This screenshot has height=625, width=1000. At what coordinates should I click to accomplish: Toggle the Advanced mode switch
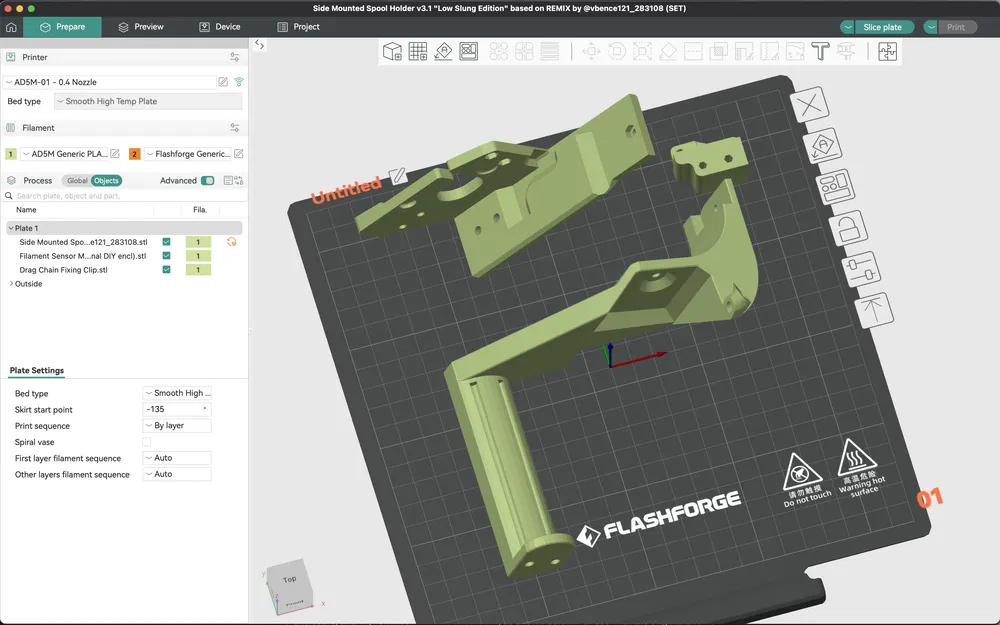[207, 181]
